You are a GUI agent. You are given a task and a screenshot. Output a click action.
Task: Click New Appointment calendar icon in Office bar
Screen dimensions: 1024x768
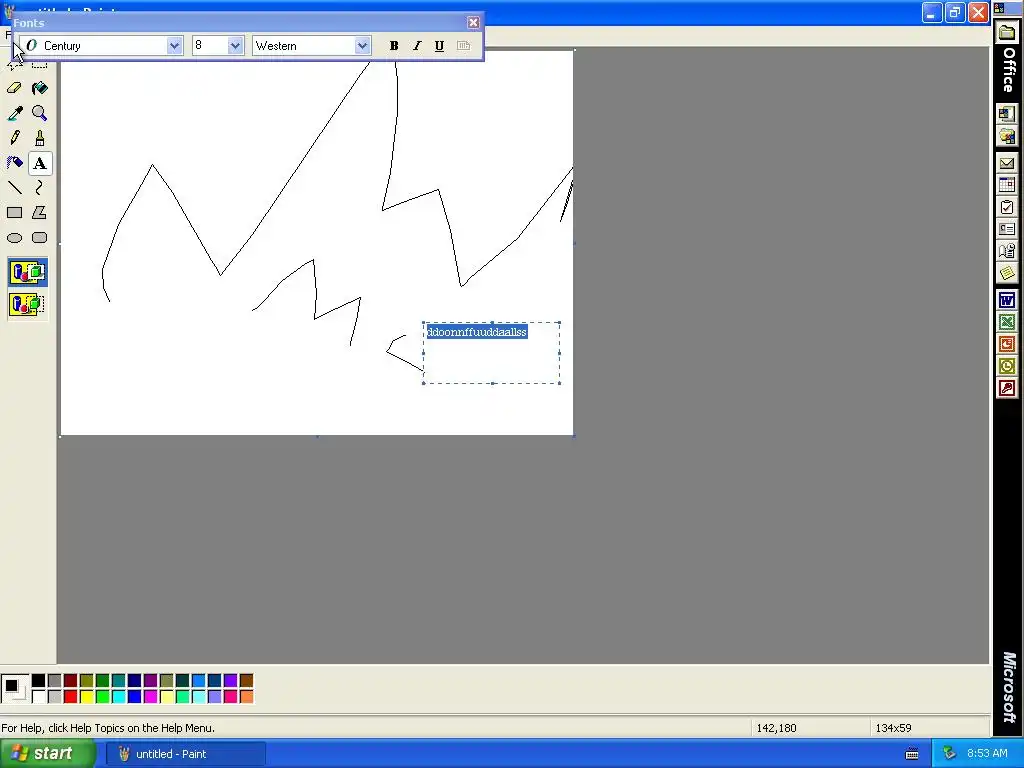point(1007,185)
